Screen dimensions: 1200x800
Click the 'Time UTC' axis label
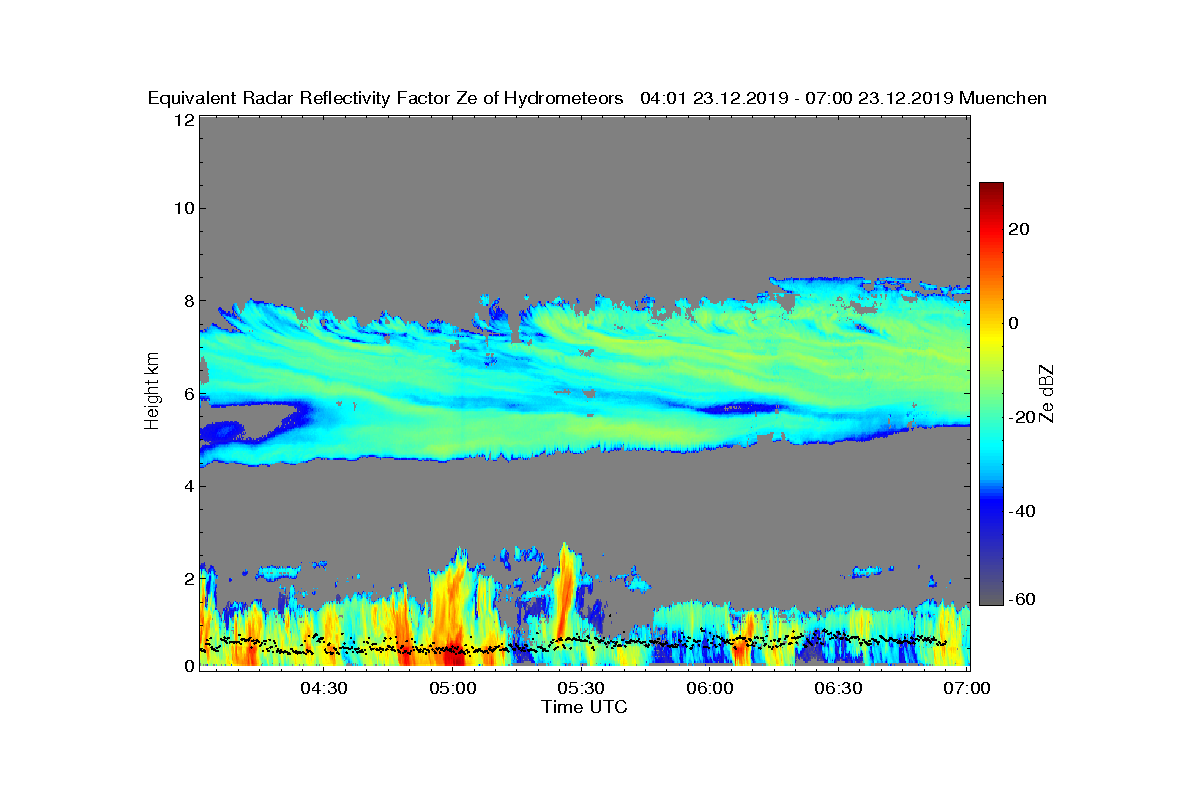pyautogui.click(x=585, y=707)
